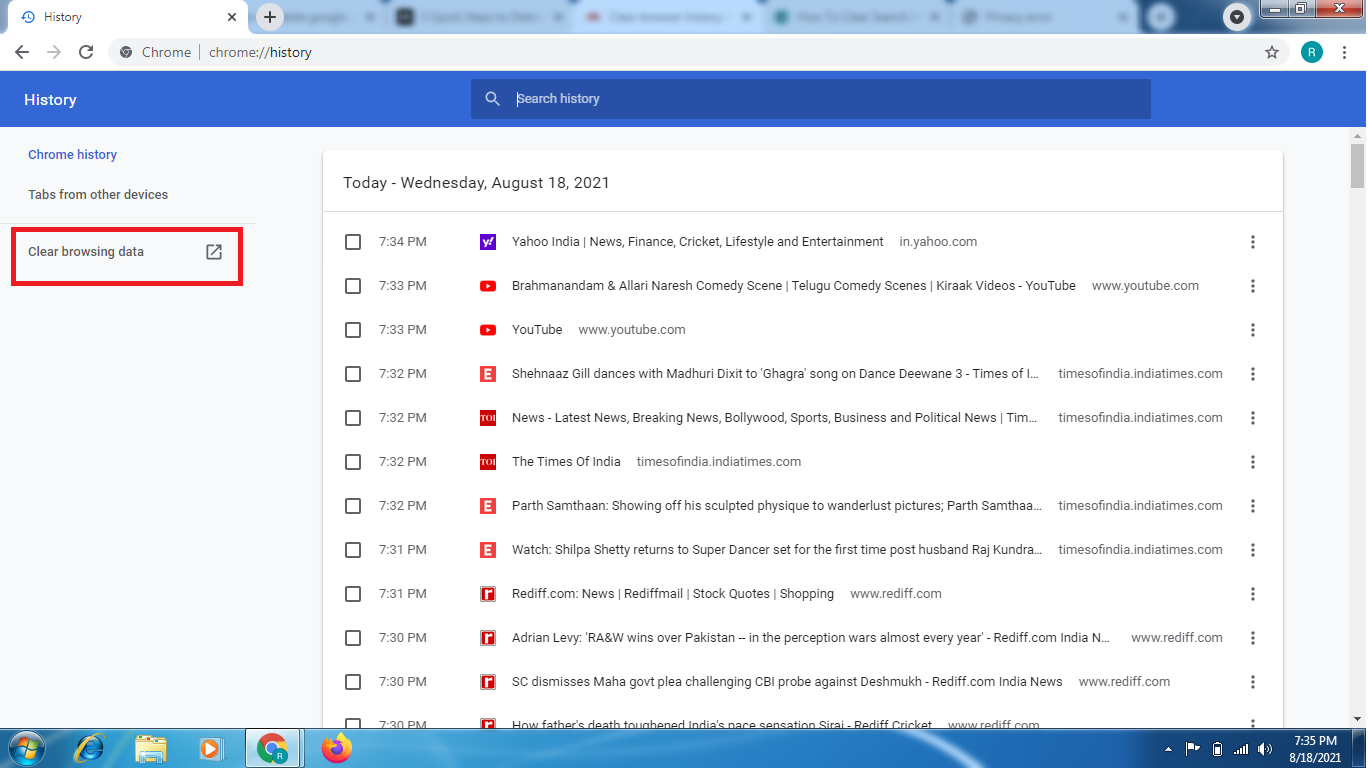1368x768 pixels.
Task: Open Windows Media Player from the taskbar
Action: click(x=210, y=748)
